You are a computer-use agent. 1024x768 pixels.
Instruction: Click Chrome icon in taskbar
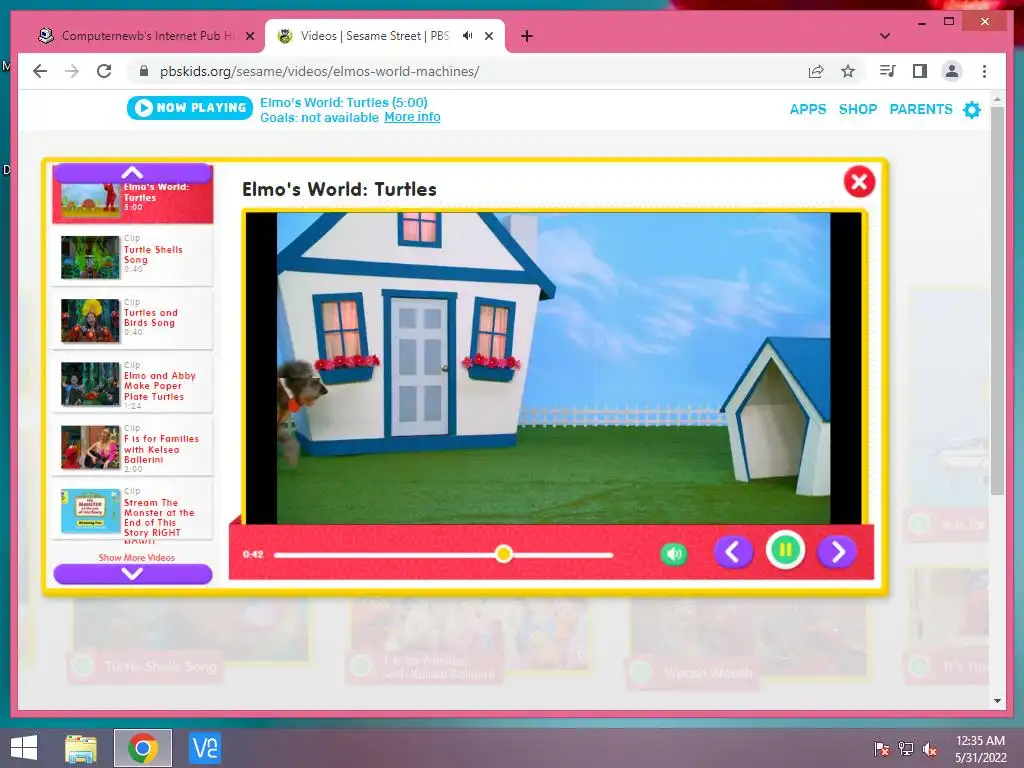tap(143, 748)
